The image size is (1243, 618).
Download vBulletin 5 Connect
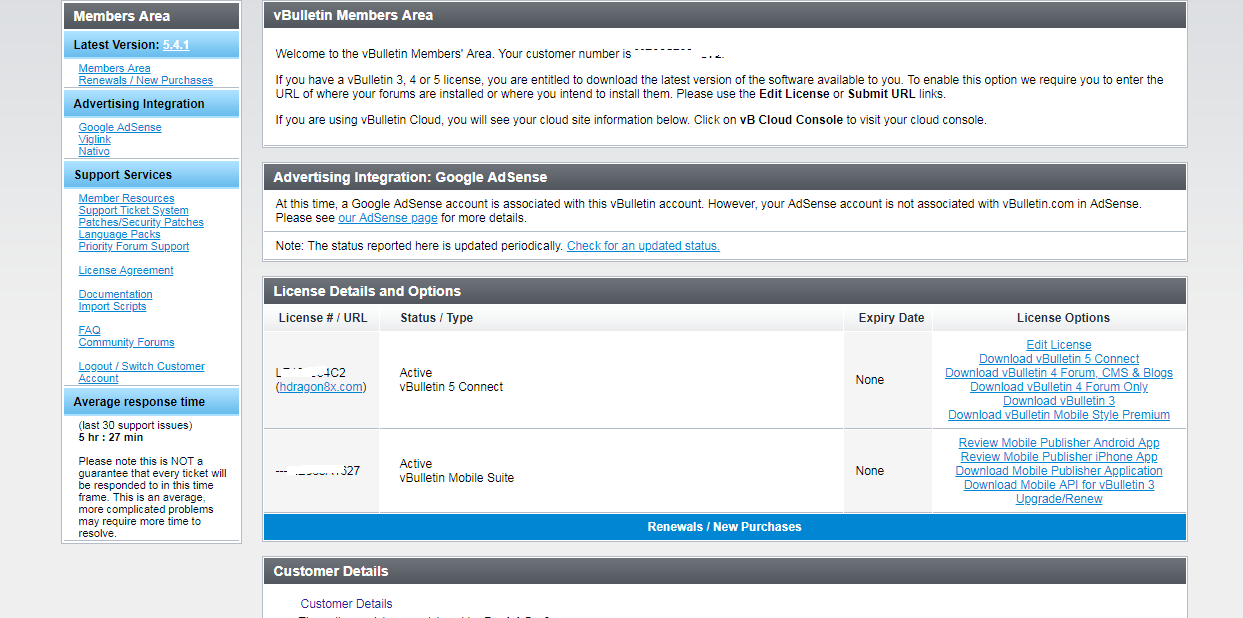point(1058,359)
